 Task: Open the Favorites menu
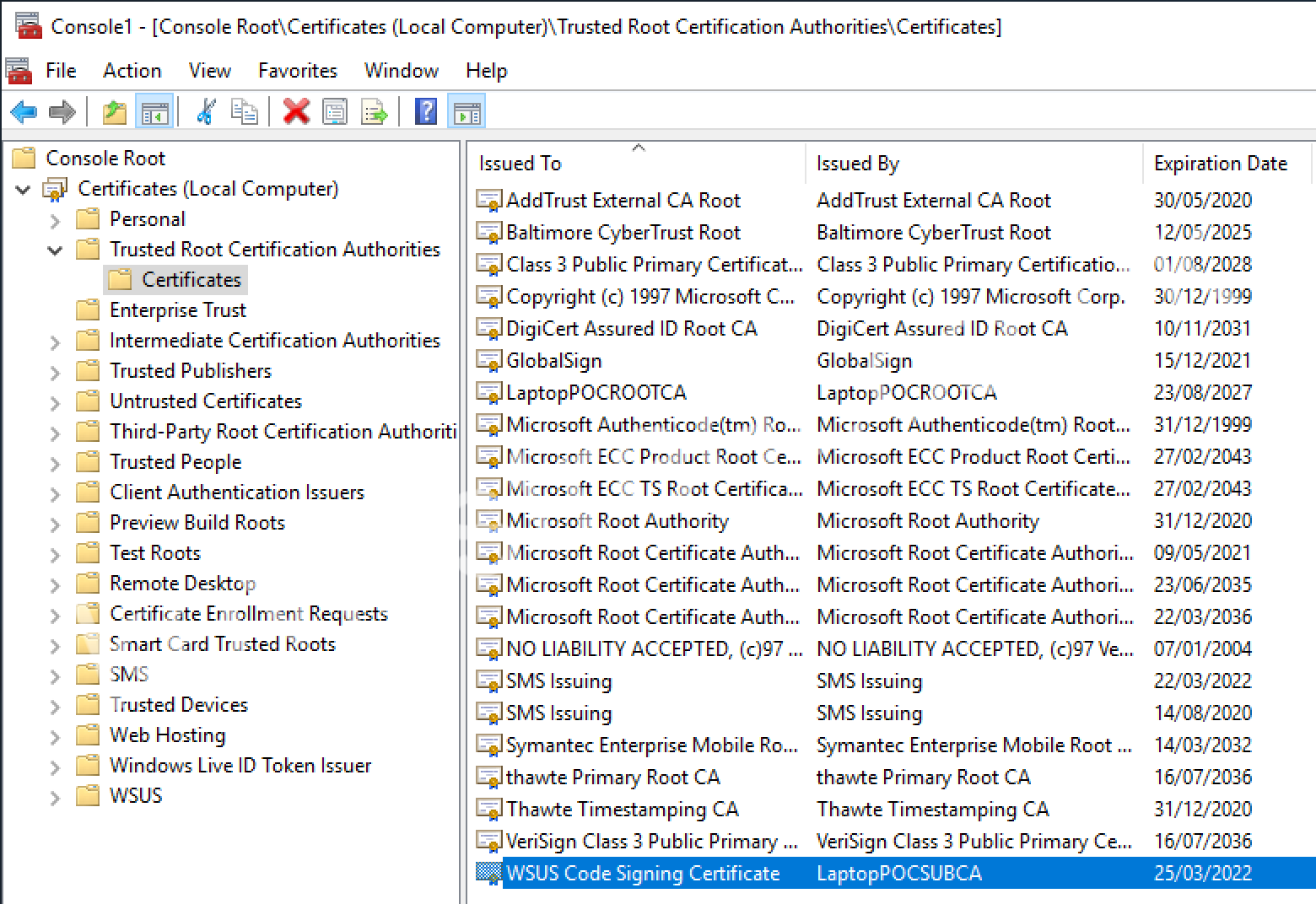pyautogui.click(x=297, y=71)
